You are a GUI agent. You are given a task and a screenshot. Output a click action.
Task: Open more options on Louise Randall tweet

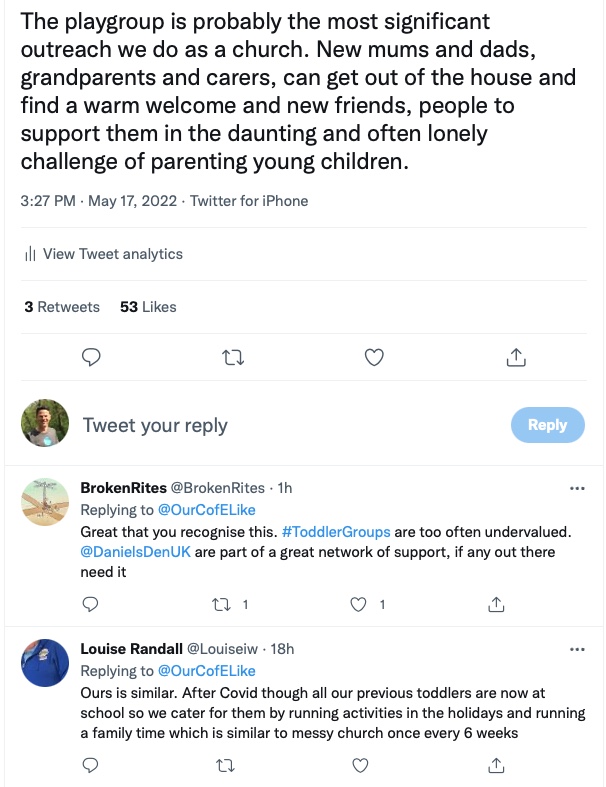point(576,649)
